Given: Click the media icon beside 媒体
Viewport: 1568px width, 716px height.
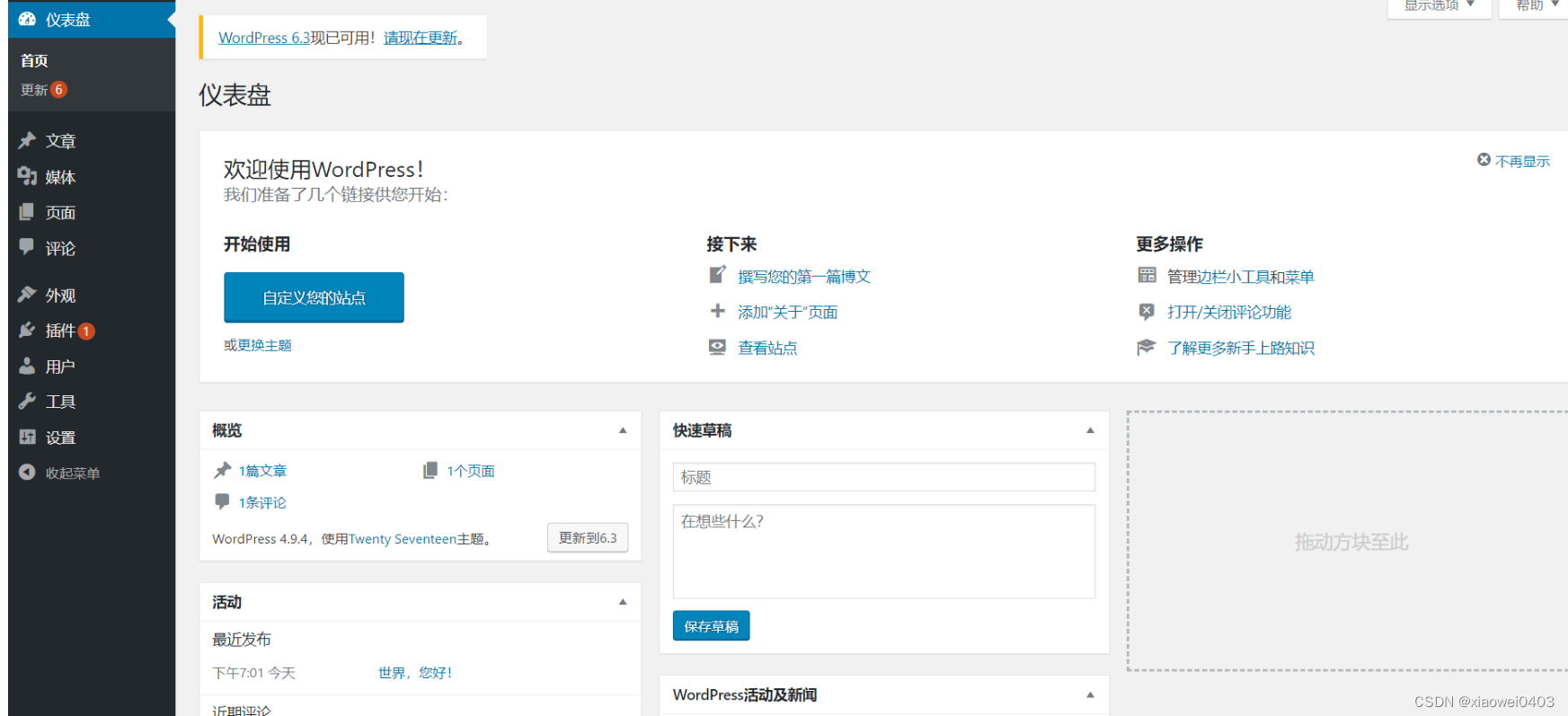Looking at the screenshot, I should click(27, 176).
